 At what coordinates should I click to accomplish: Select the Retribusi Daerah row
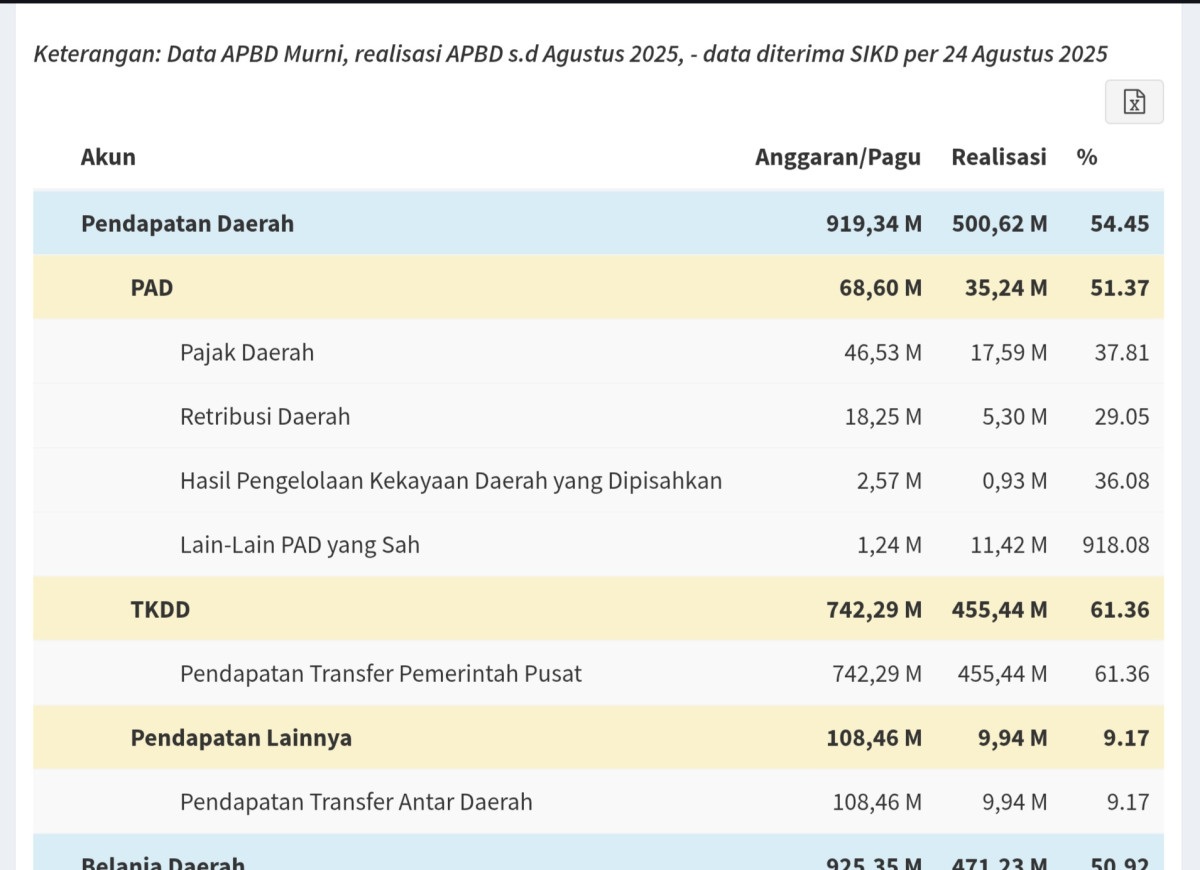click(x=265, y=416)
